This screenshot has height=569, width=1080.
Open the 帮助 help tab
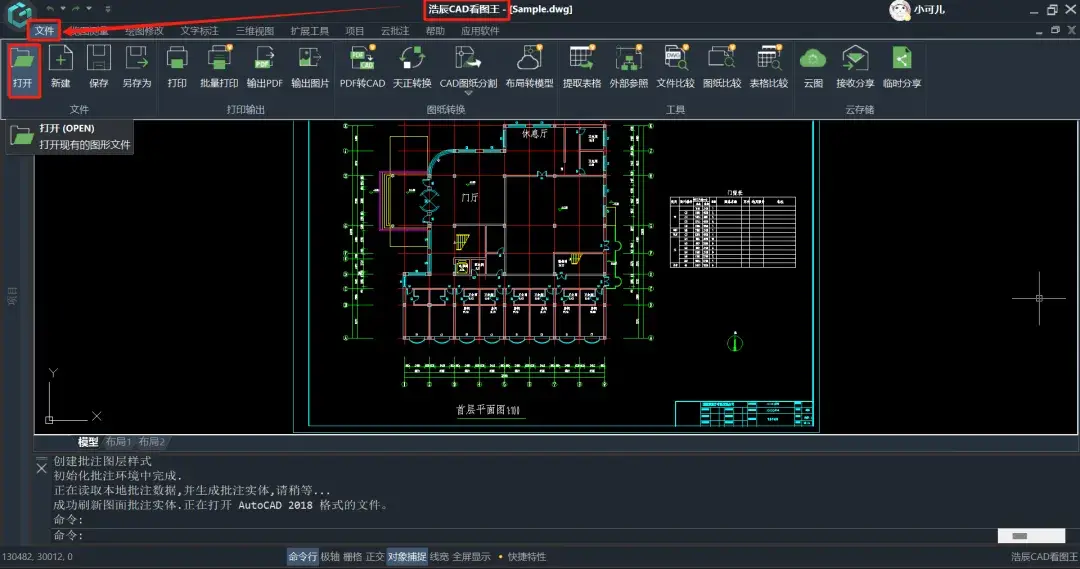(x=435, y=31)
